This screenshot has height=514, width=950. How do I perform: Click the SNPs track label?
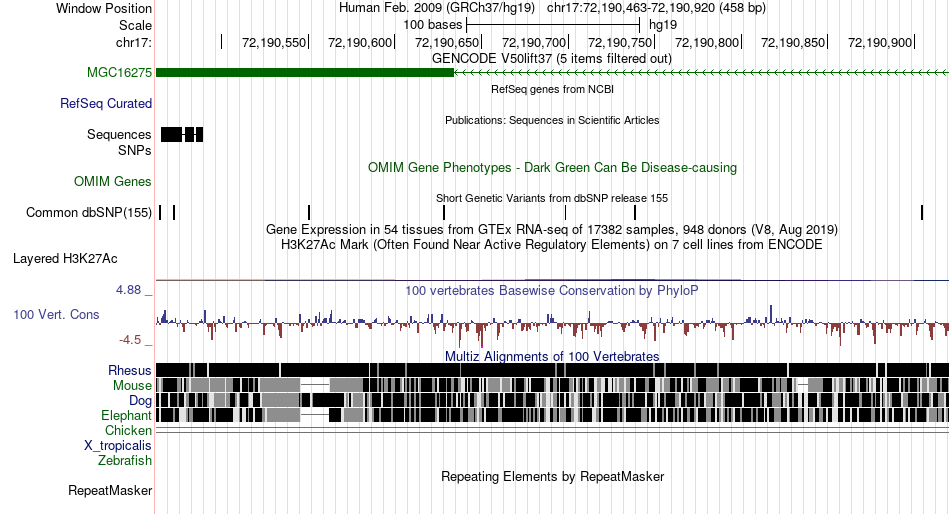[135, 150]
